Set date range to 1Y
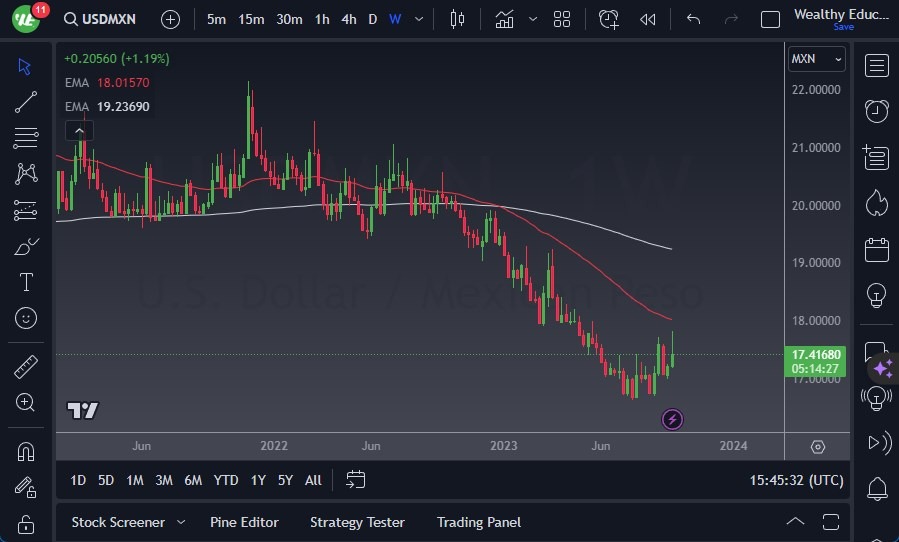Viewport: 899px width, 542px height. click(258, 480)
